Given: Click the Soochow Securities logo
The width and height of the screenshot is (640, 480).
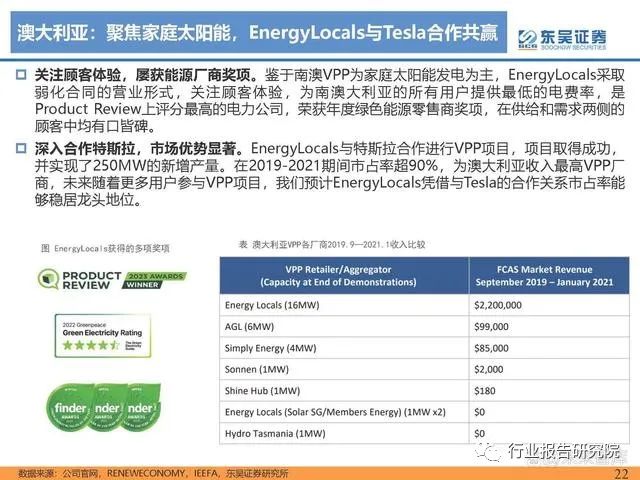Looking at the screenshot, I should (x=562, y=40).
